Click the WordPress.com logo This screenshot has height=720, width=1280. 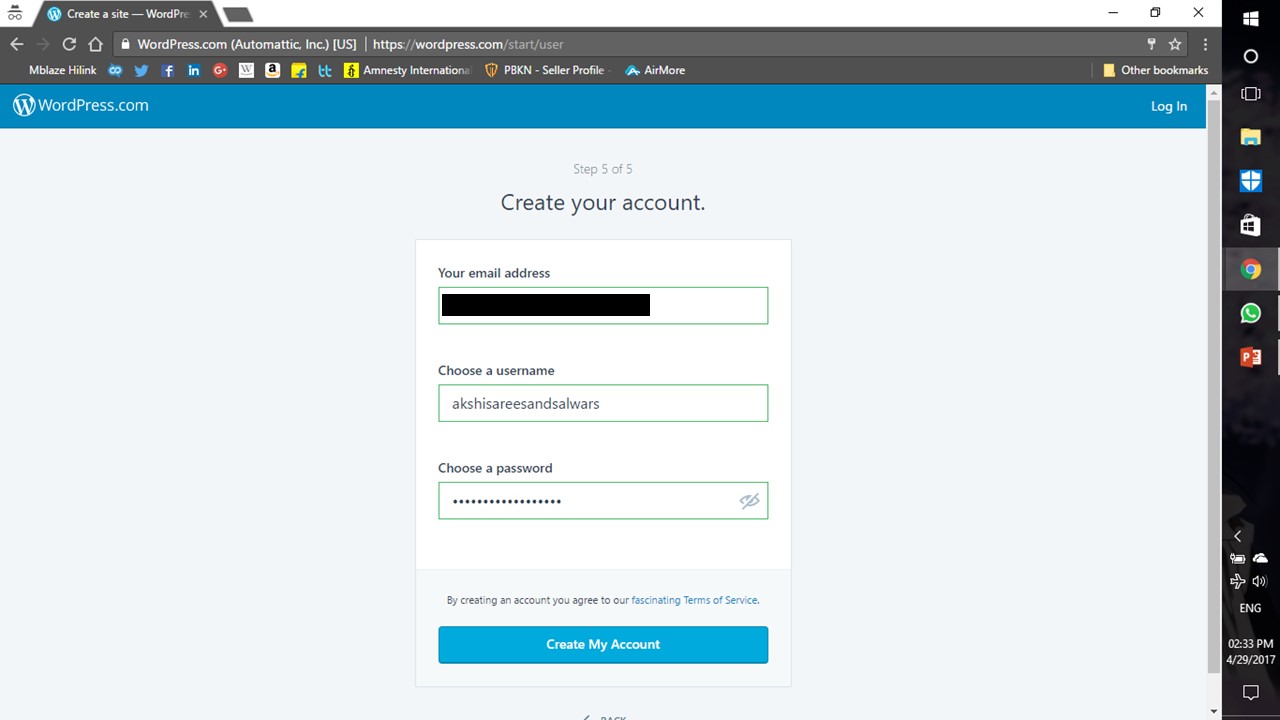pos(81,106)
